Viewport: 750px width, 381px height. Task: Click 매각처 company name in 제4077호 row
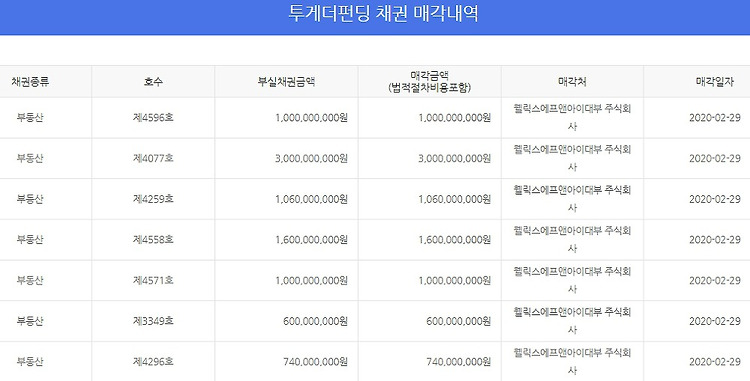click(572, 158)
